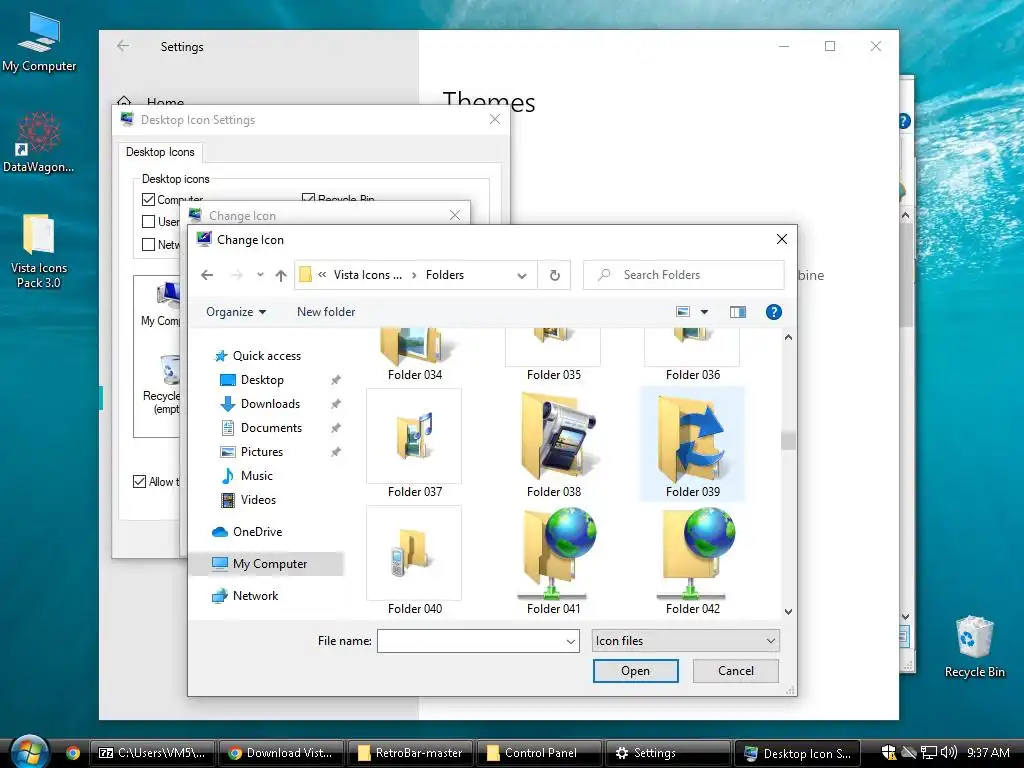The height and width of the screenshot is (768, 1024).
Task: Select the Recycle Bin desktop icon
Action: point(974,647)
